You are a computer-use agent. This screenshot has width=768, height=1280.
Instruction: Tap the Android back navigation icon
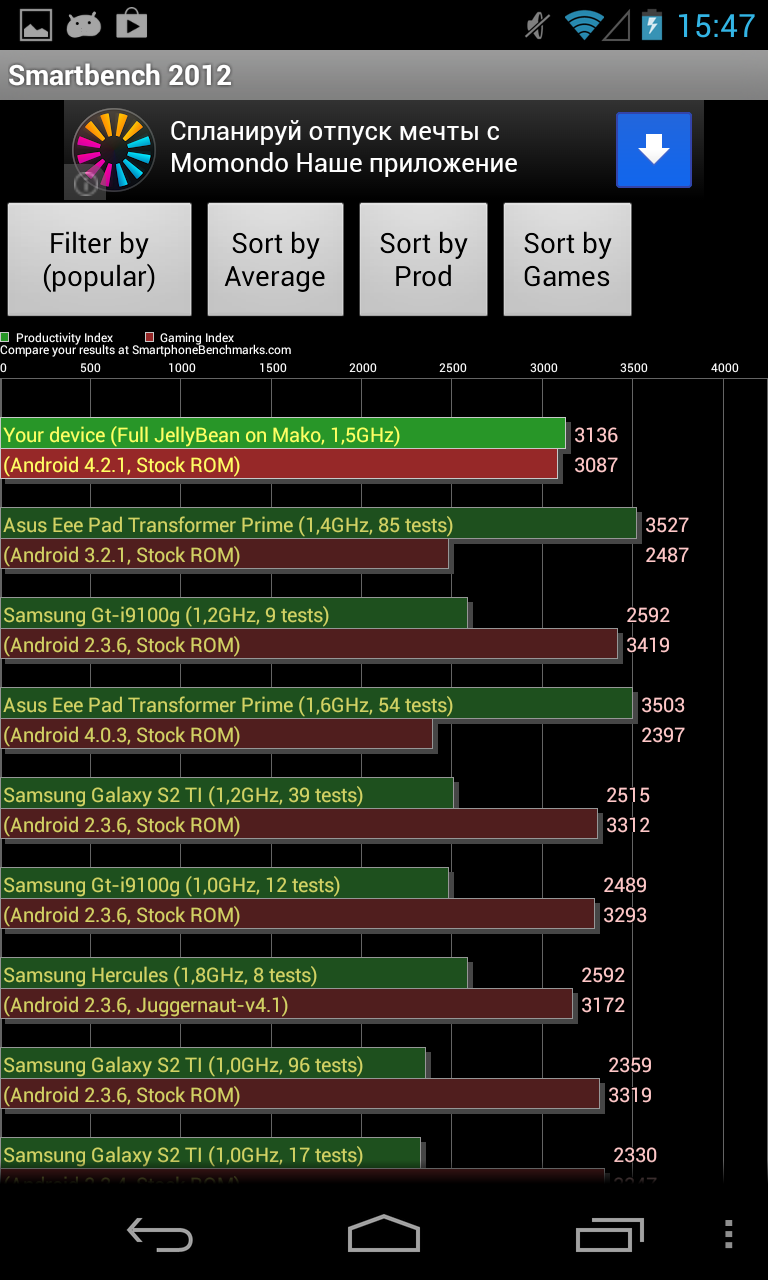click(x=160, y=1236)
